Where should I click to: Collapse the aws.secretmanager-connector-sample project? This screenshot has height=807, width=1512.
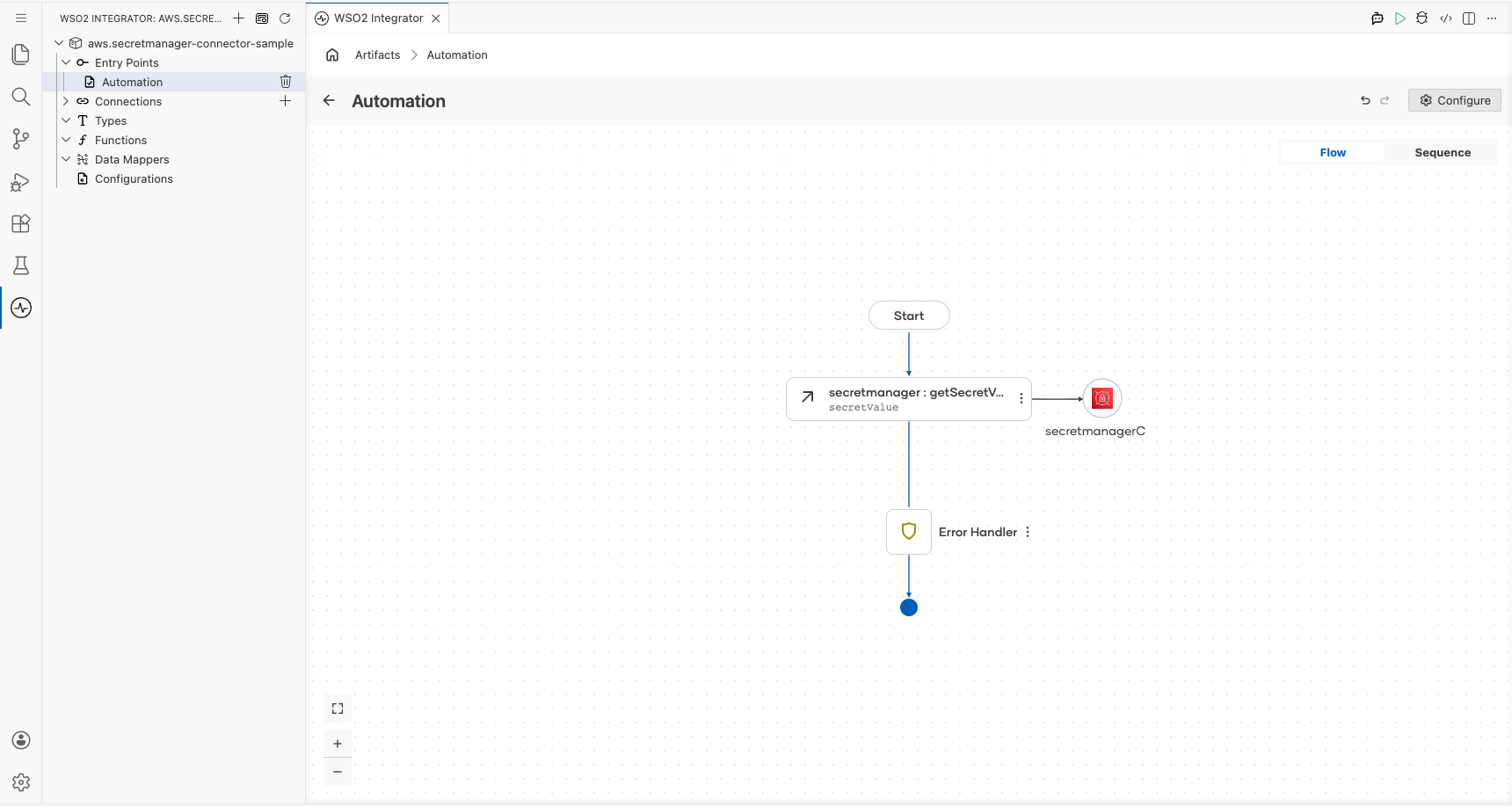coord(59,43)
